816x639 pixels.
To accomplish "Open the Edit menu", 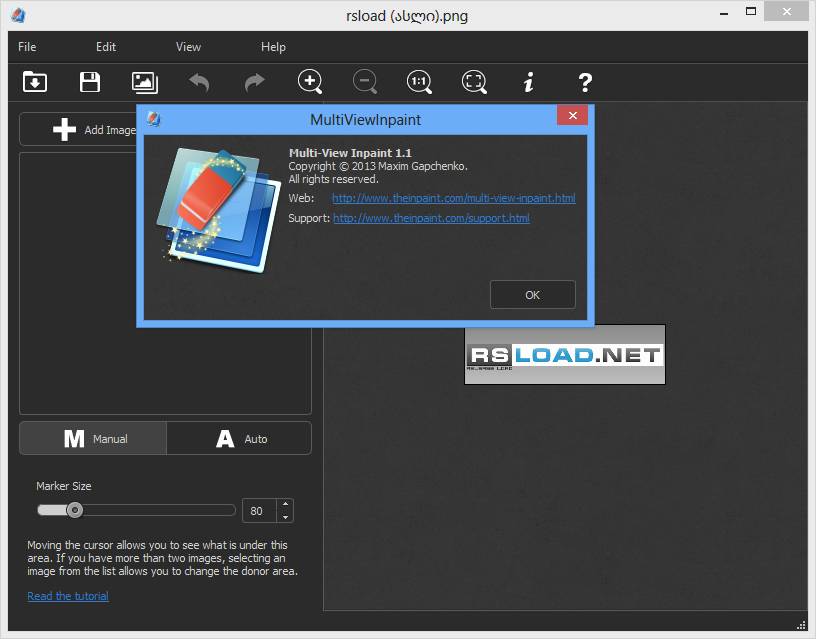I will pyautogui.click(x=106, y=47).
